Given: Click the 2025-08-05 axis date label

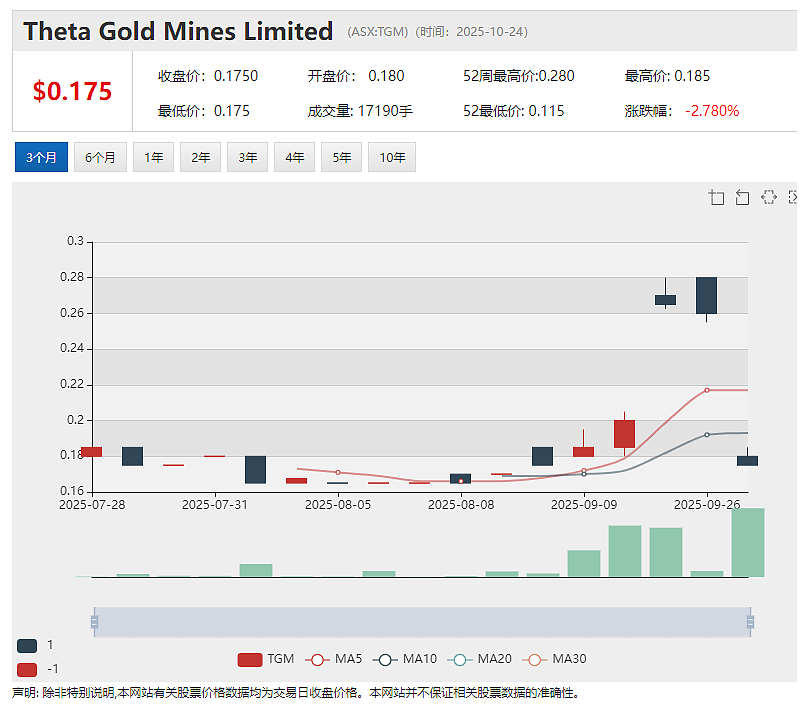Looking at the screenshot, I should (338, 505).
